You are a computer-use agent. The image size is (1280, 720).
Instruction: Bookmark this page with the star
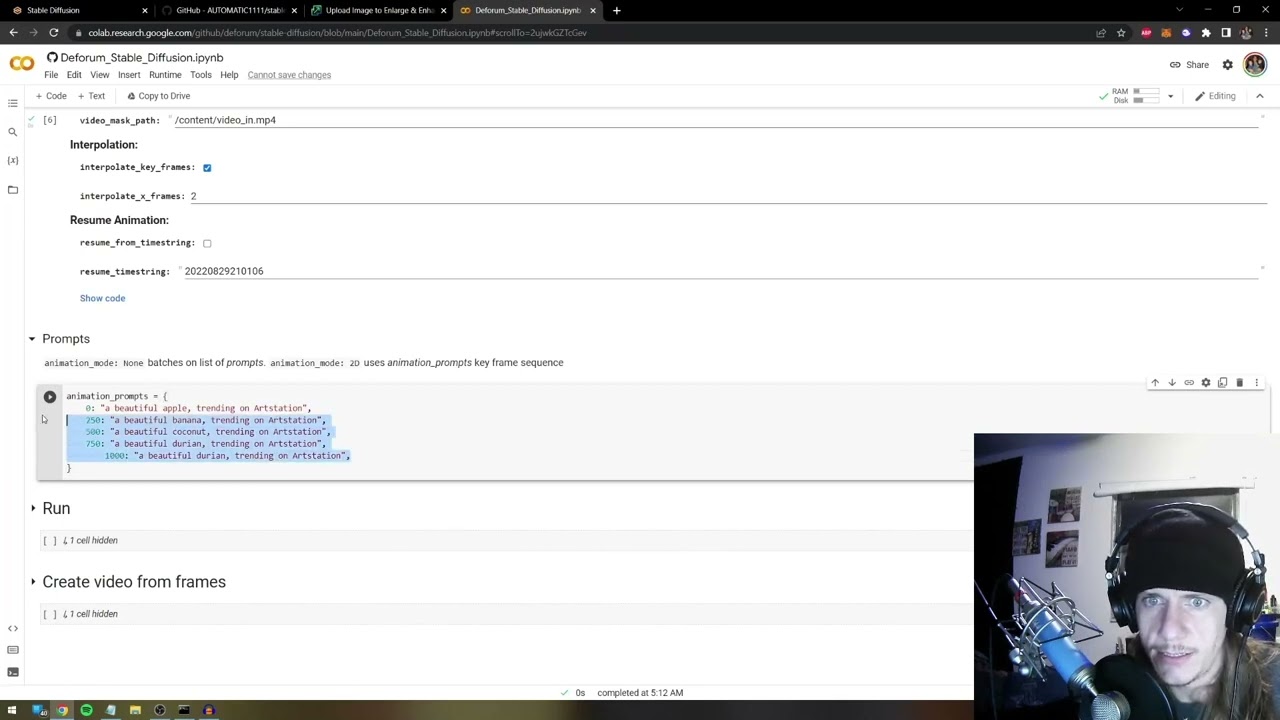[x=1121, y=33]
